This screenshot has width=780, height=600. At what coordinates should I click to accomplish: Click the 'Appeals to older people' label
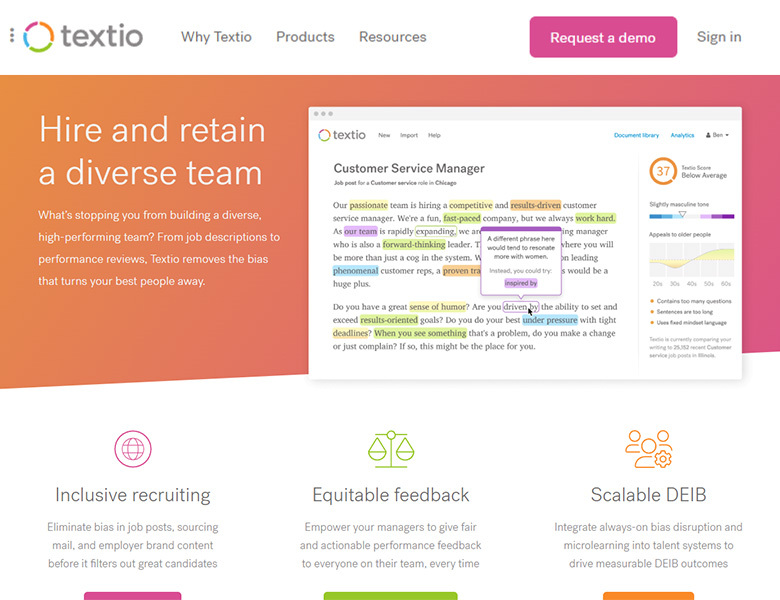click(680, 234)
